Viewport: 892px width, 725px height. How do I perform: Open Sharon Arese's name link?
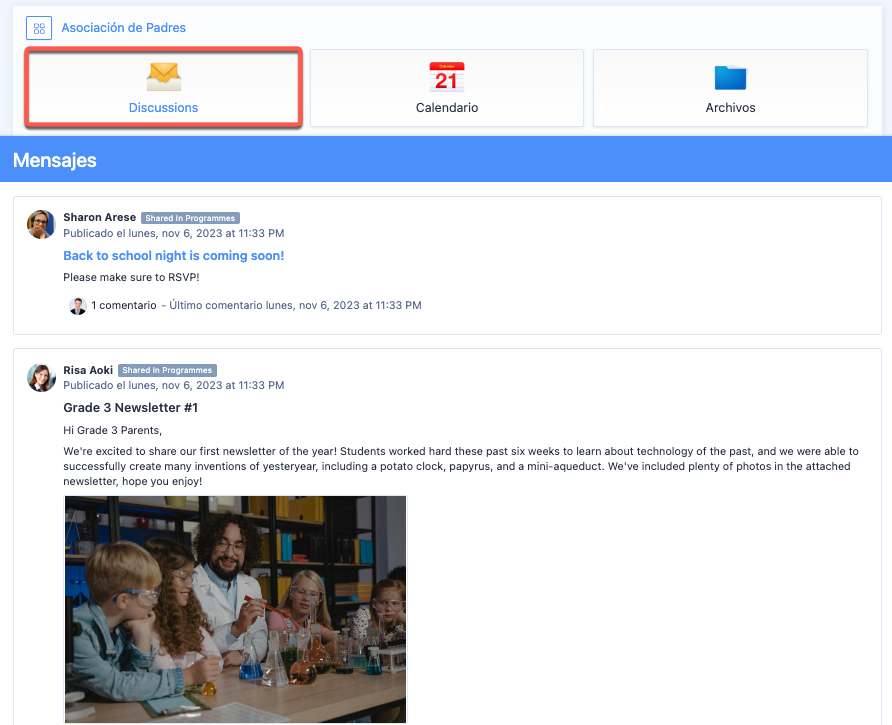coord(99,217)
